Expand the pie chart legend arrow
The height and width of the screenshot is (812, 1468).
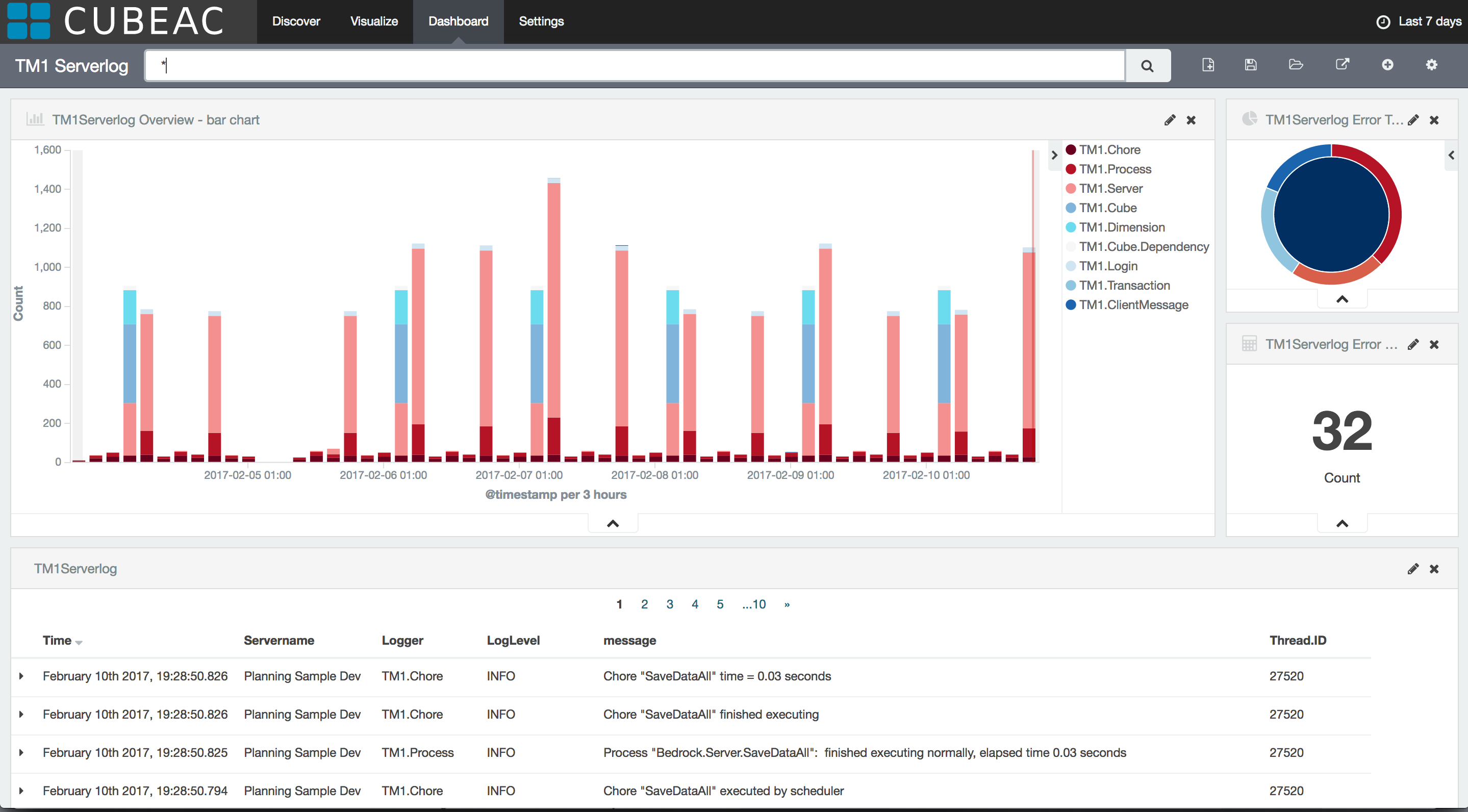[1452, 155]
